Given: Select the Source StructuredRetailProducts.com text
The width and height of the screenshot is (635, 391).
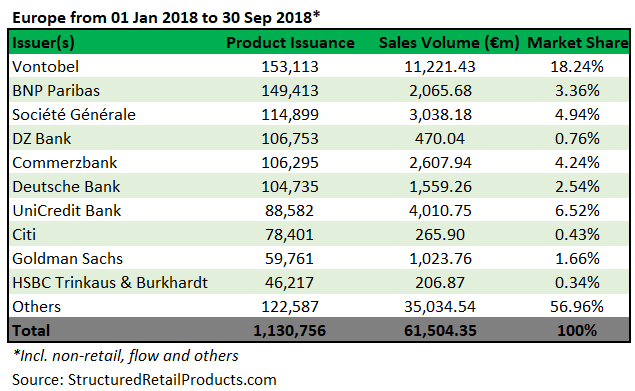Looking at the screenshot, I should click(x=144, y=380).
